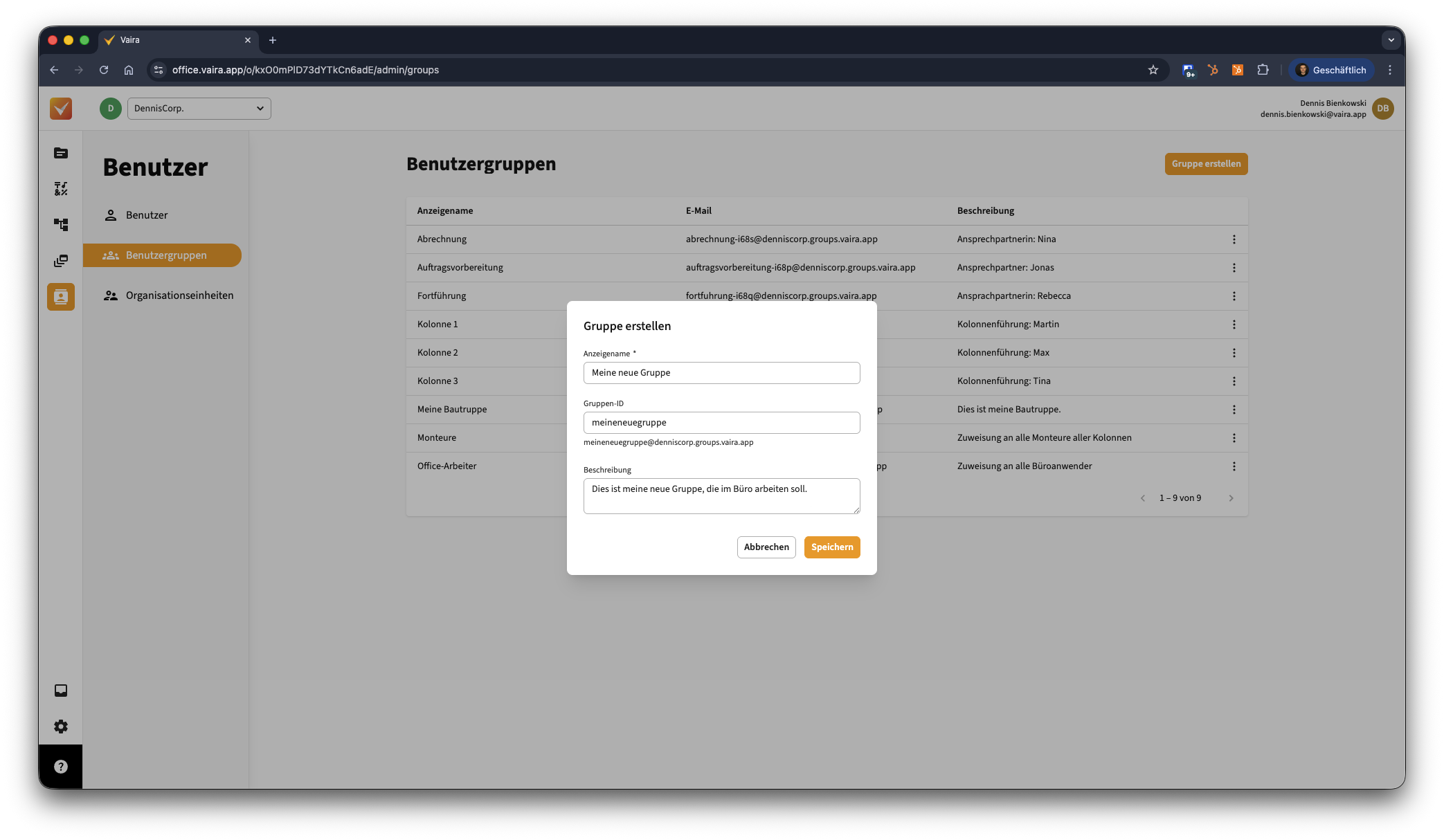The image size is (1444, 840).
Task: Click the Beschreibung text area
Action: click(x=721, y=495)
